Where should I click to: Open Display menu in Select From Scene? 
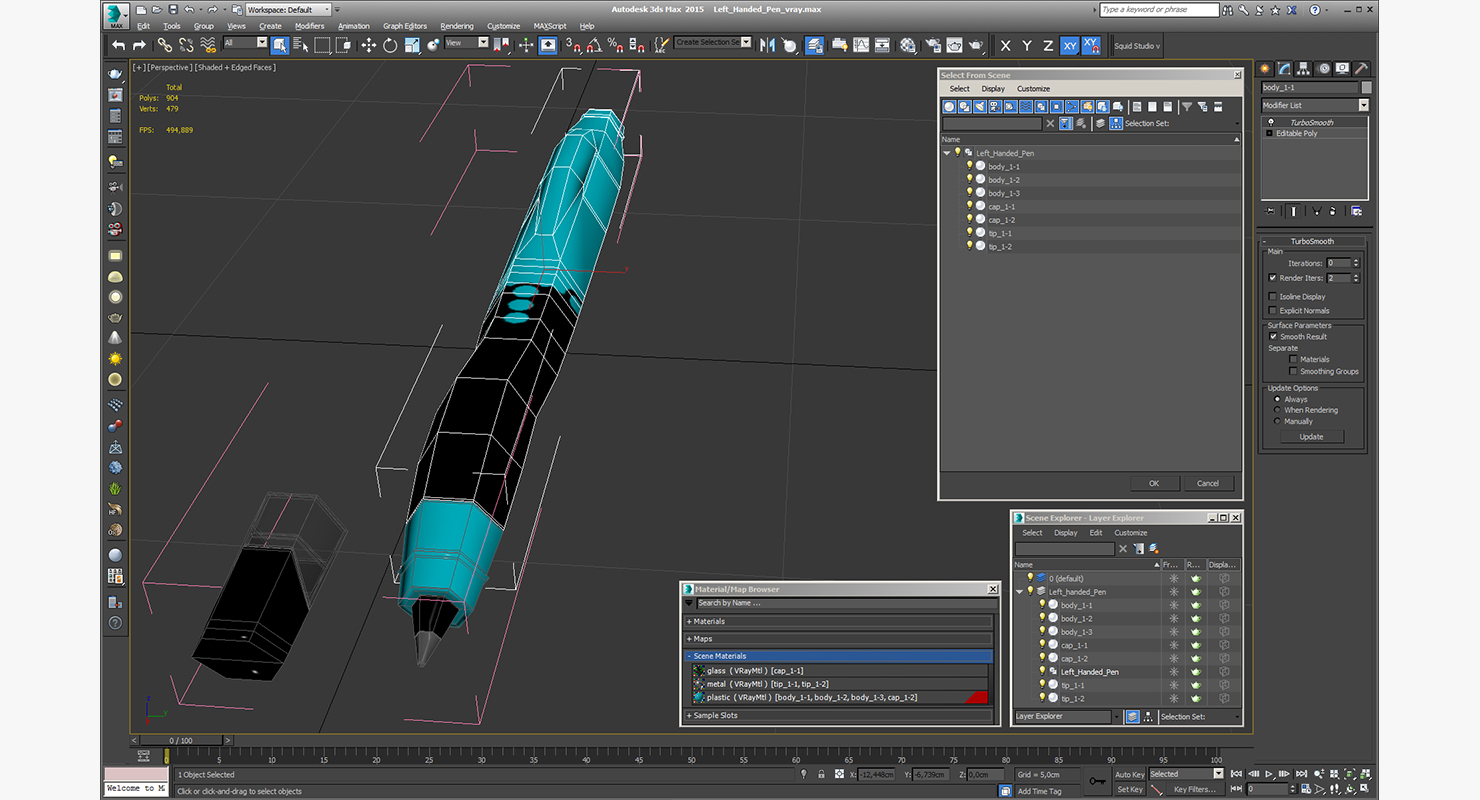point(993,89)
